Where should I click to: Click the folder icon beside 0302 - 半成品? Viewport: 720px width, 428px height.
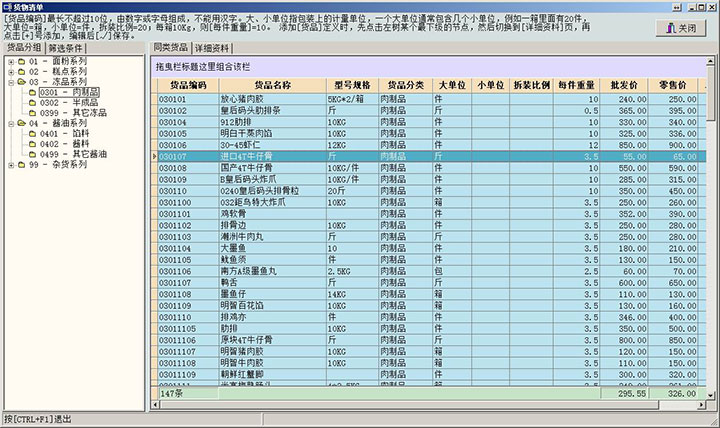pyautogui.click(x=33, y=102)
